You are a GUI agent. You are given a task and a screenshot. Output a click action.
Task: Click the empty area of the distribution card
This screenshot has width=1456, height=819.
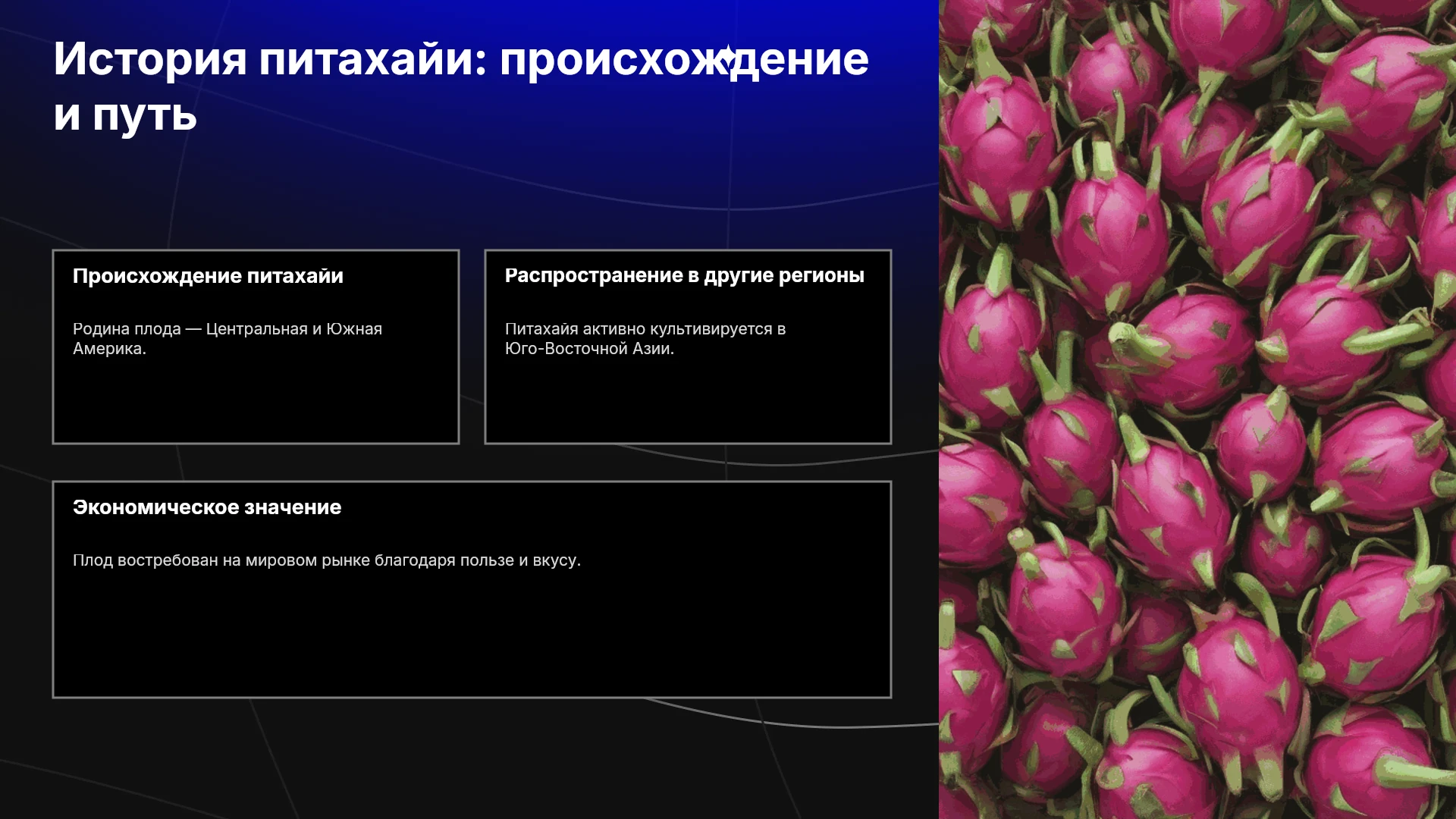coord(688,400)
